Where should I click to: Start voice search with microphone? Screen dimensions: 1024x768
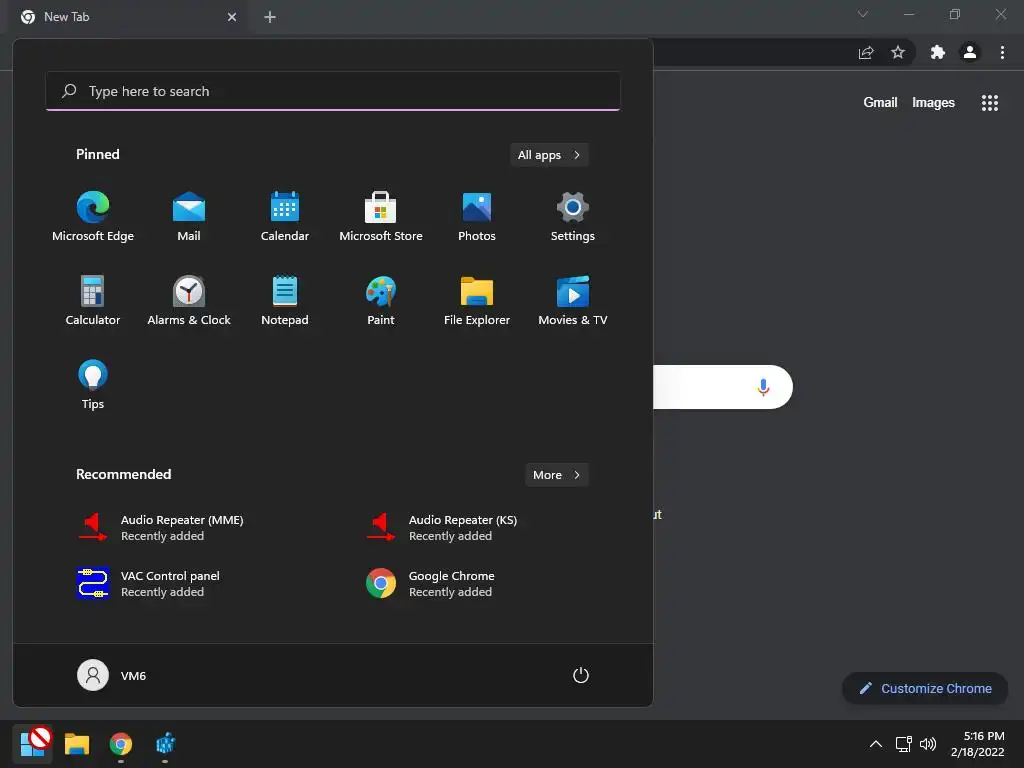coord(763,387)
